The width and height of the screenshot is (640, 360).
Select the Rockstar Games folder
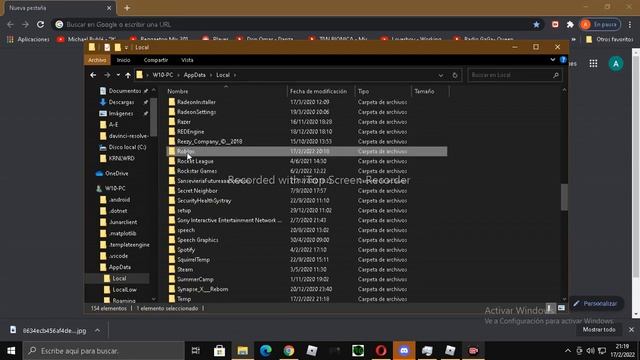(x=197, y=171)
